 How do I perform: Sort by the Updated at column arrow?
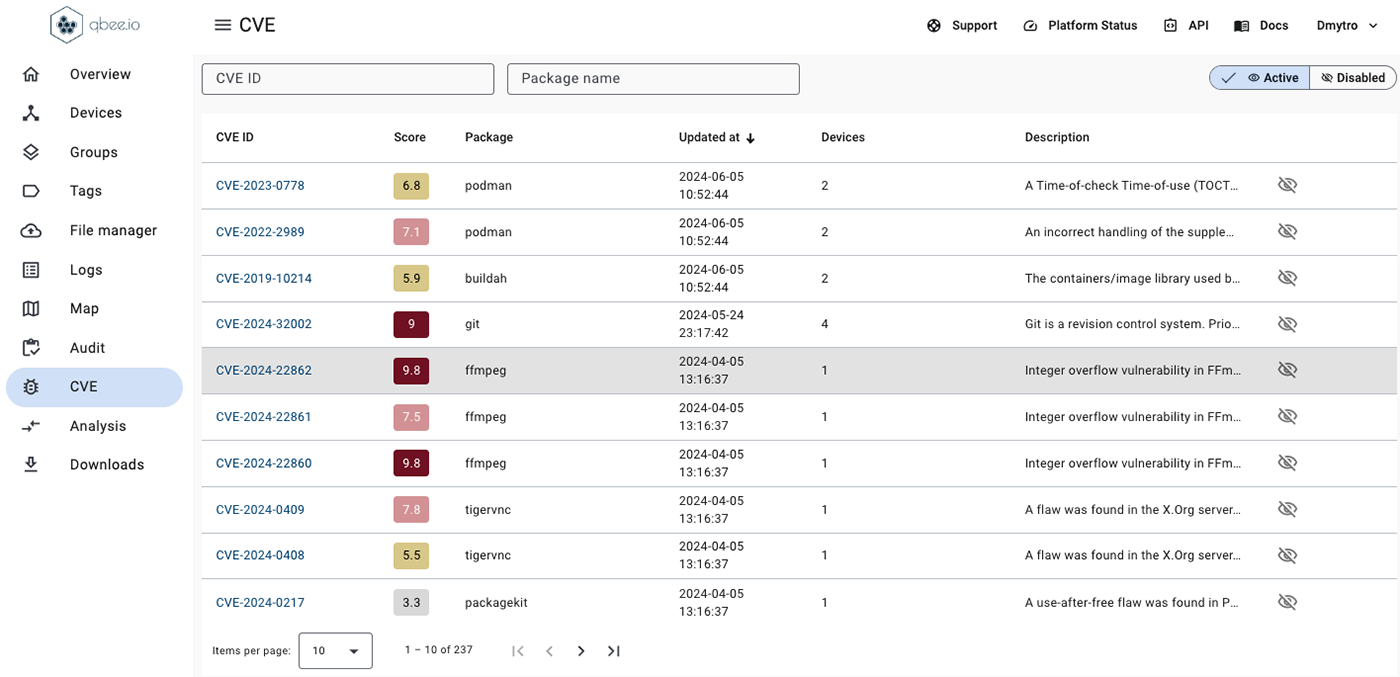coord(751,138)
